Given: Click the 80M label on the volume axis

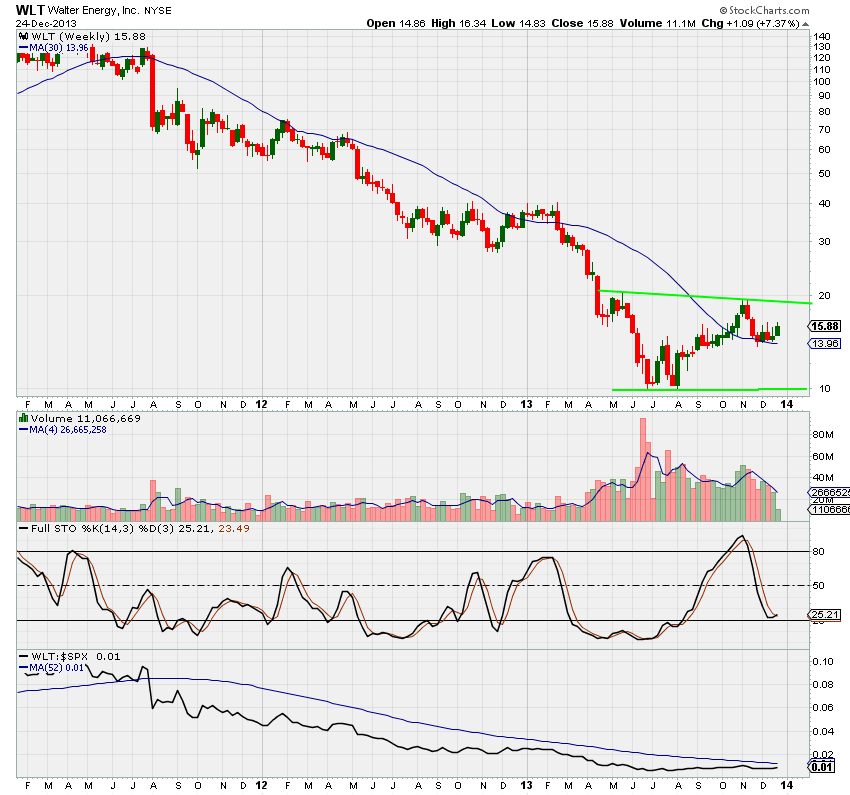Looking at the screenshot, I should [823, 435].
